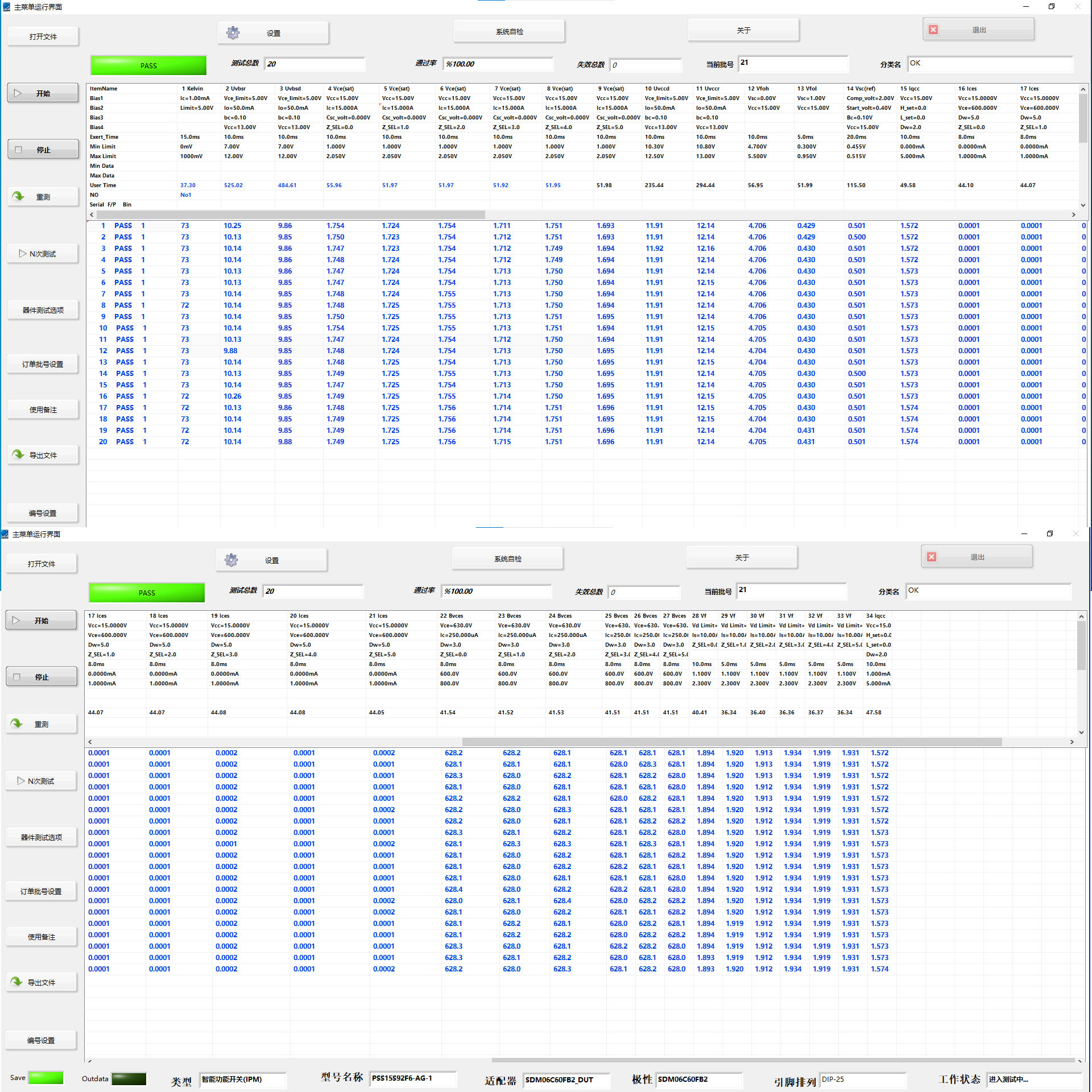Image resolution: width=1092 pixels, height=1092 pixels.
Task: Click the app icon in upper title bar
Action: 6,7
